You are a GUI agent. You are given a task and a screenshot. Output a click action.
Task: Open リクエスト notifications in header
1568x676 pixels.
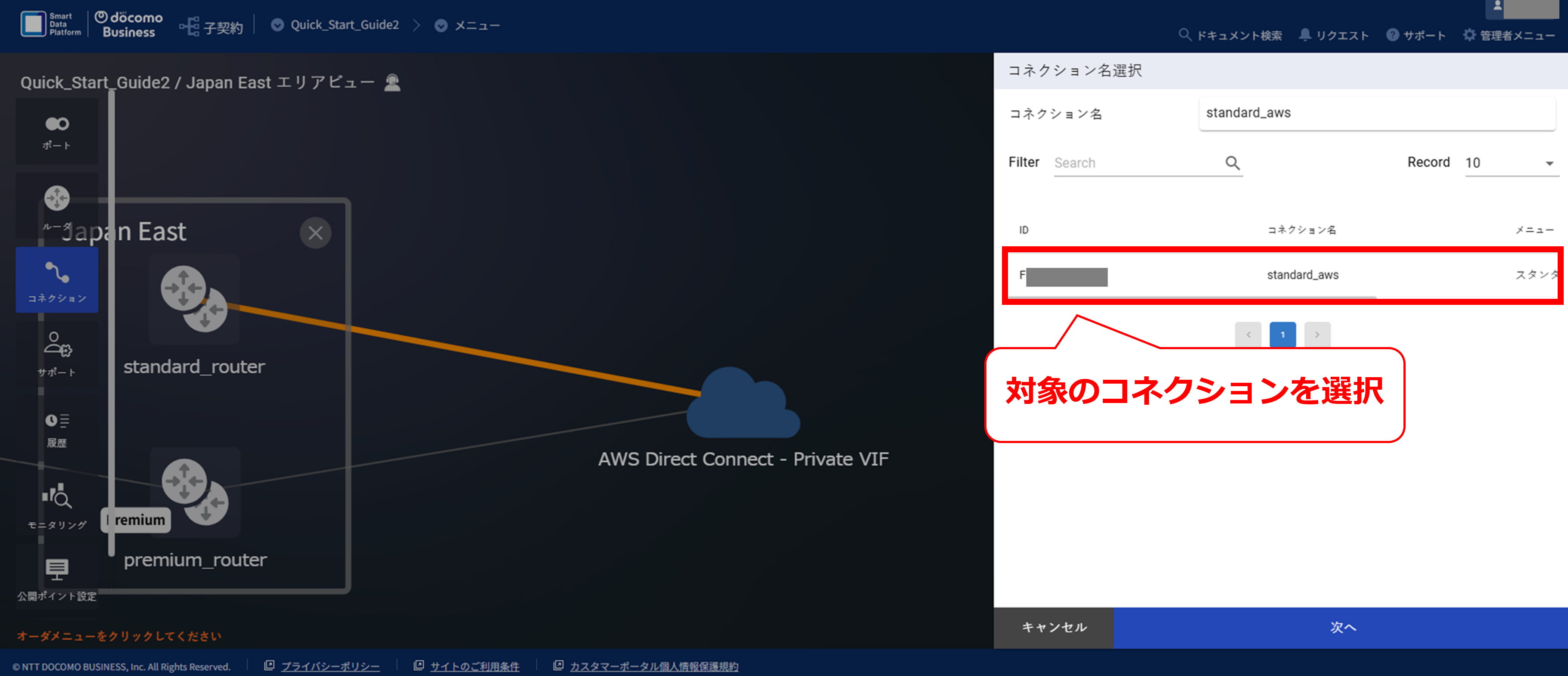click(x=1333, y=35)
